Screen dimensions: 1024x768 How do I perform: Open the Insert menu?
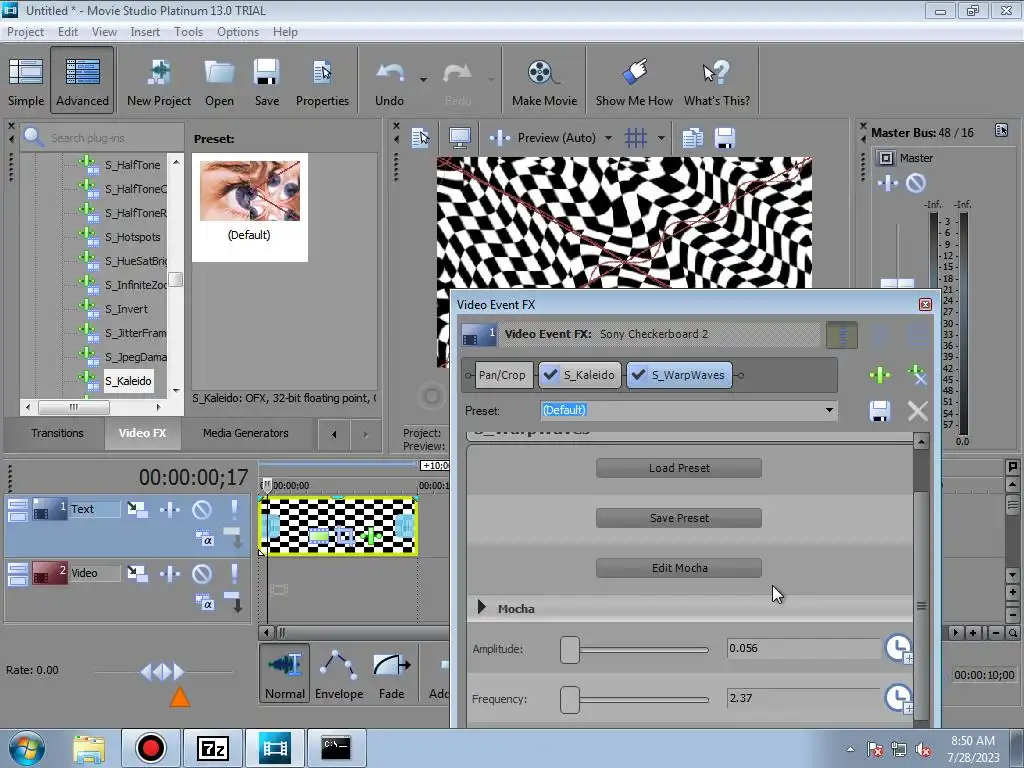point(144,31)
